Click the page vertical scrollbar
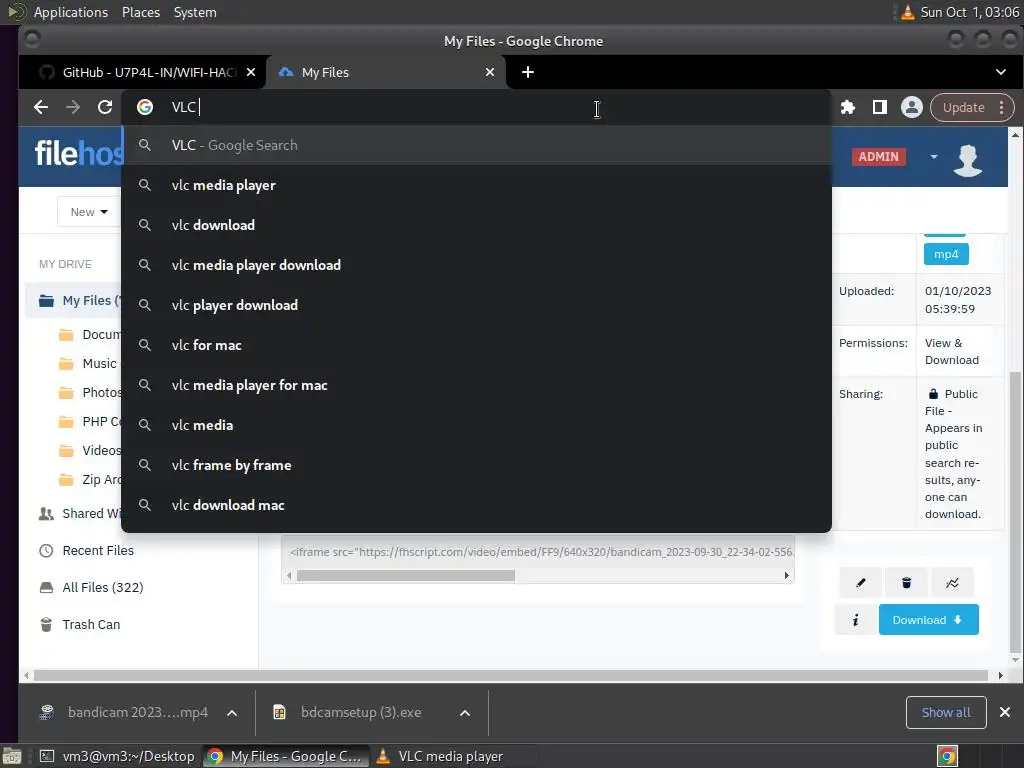The height and width of the screenshot is (768, 1024). coord(1015,512)
